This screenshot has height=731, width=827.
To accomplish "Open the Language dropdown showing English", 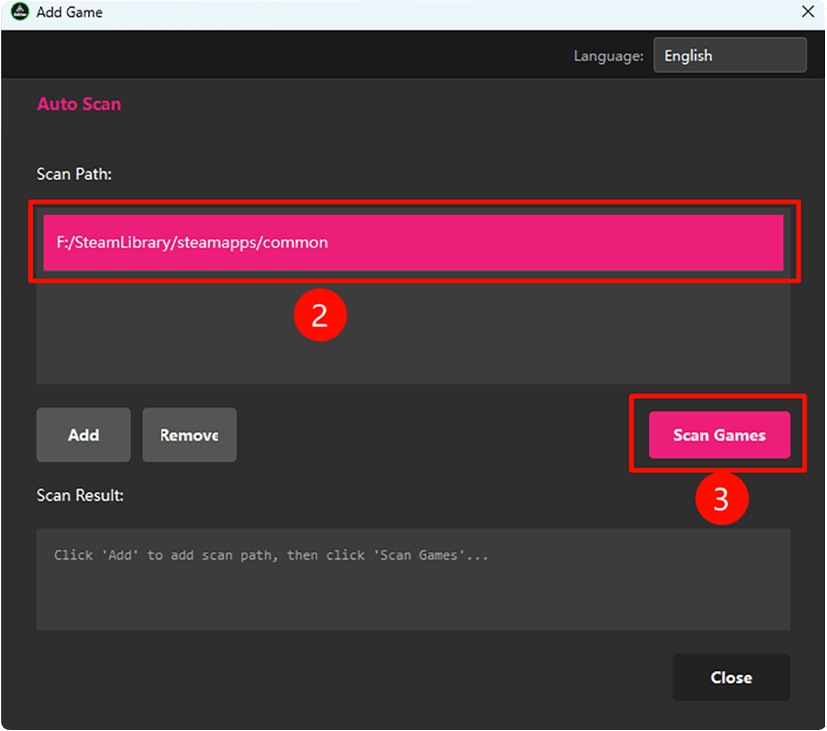I will [729, 56].
